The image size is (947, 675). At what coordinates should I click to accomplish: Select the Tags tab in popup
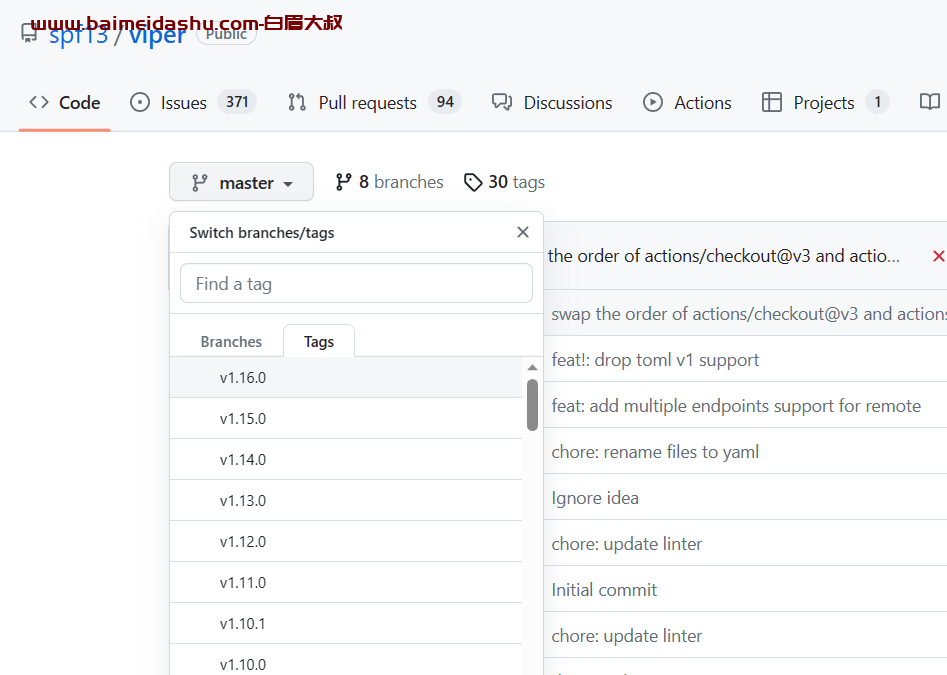click(319, 342)
